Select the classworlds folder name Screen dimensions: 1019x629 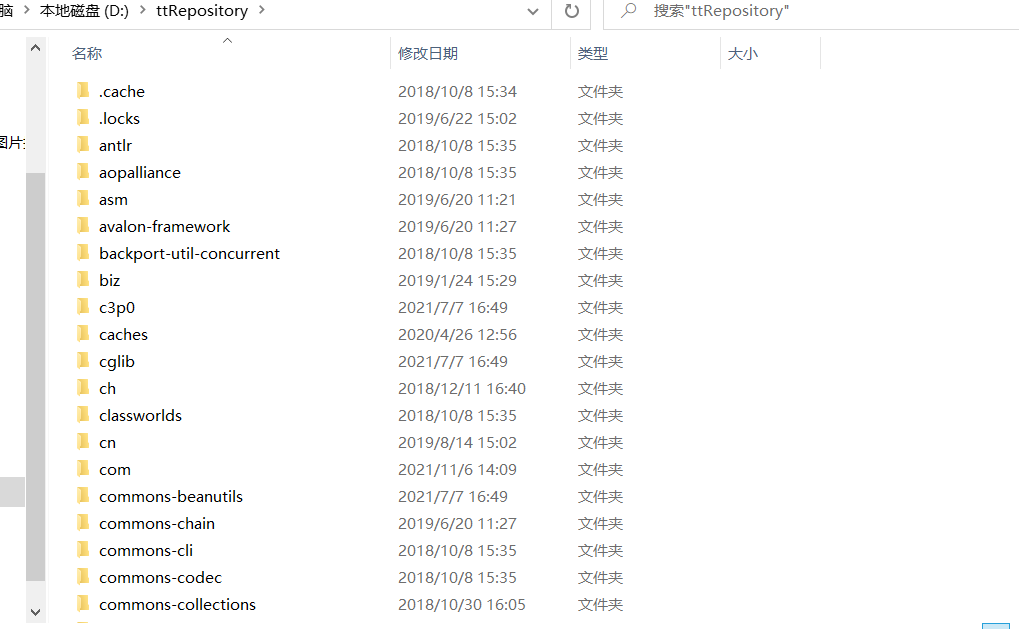click(x=140, y=415)
